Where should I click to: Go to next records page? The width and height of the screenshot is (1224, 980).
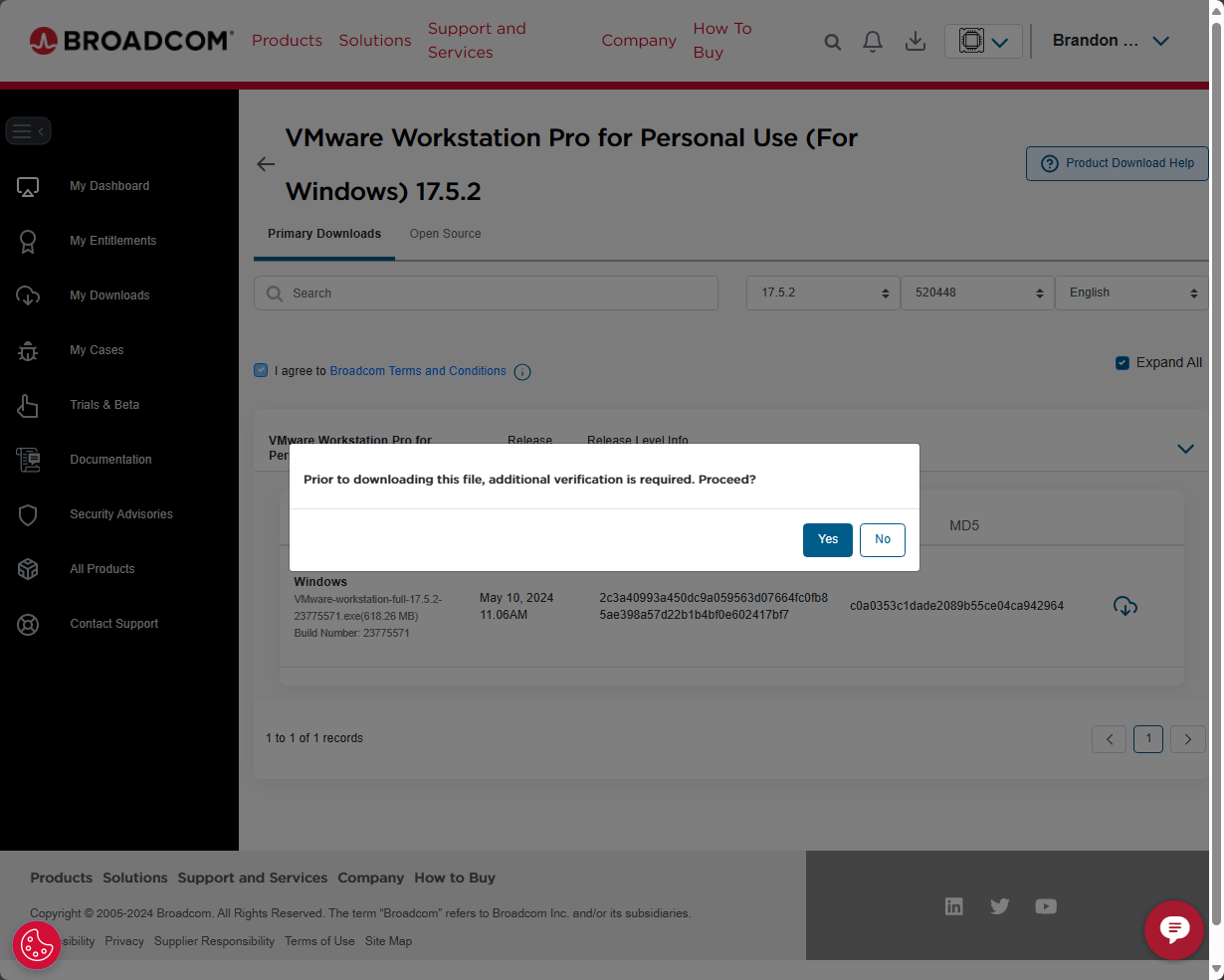[x=1187, y=739]
